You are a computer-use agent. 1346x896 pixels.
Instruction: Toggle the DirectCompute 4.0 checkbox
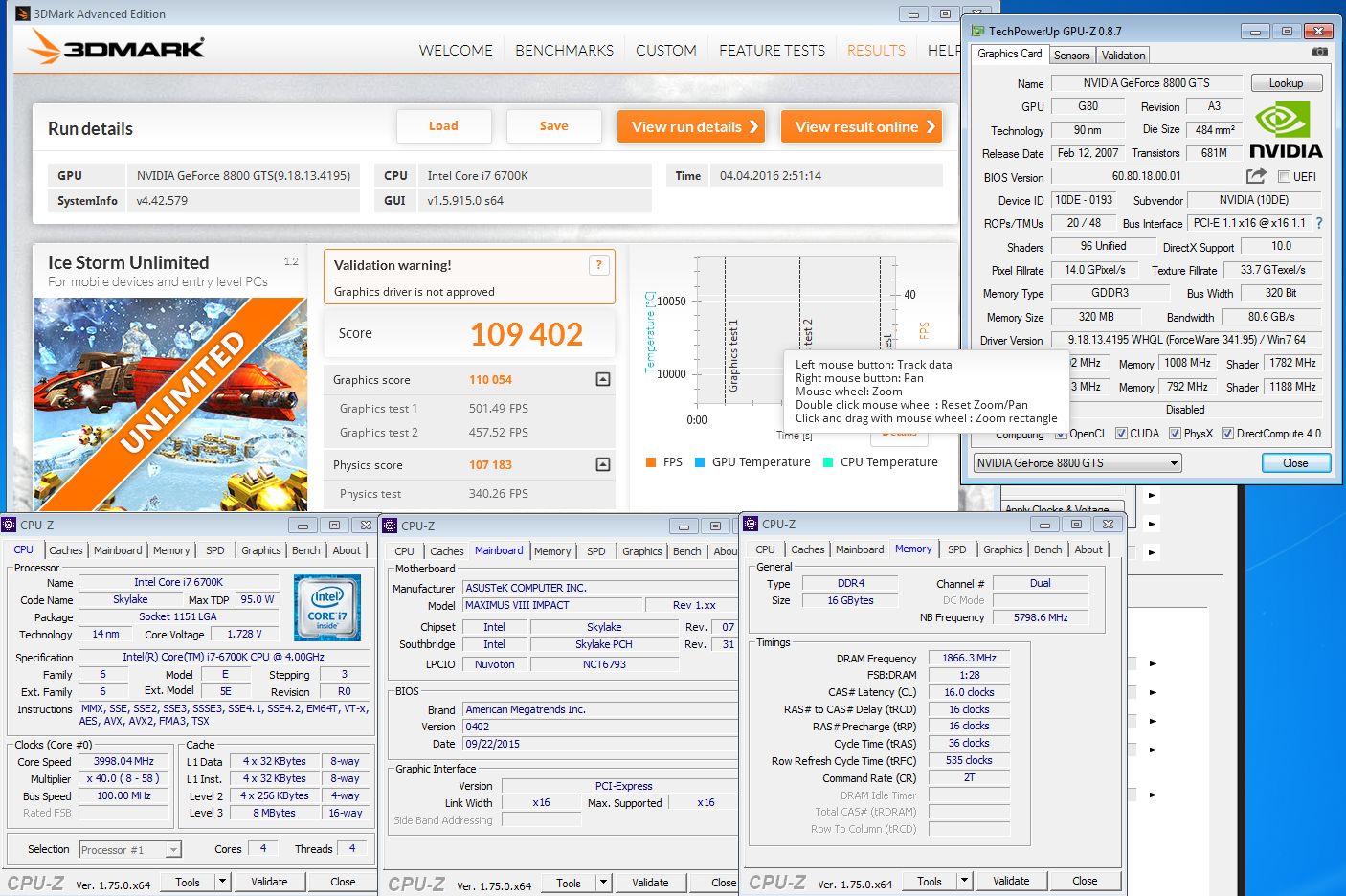pos(1227,434)
